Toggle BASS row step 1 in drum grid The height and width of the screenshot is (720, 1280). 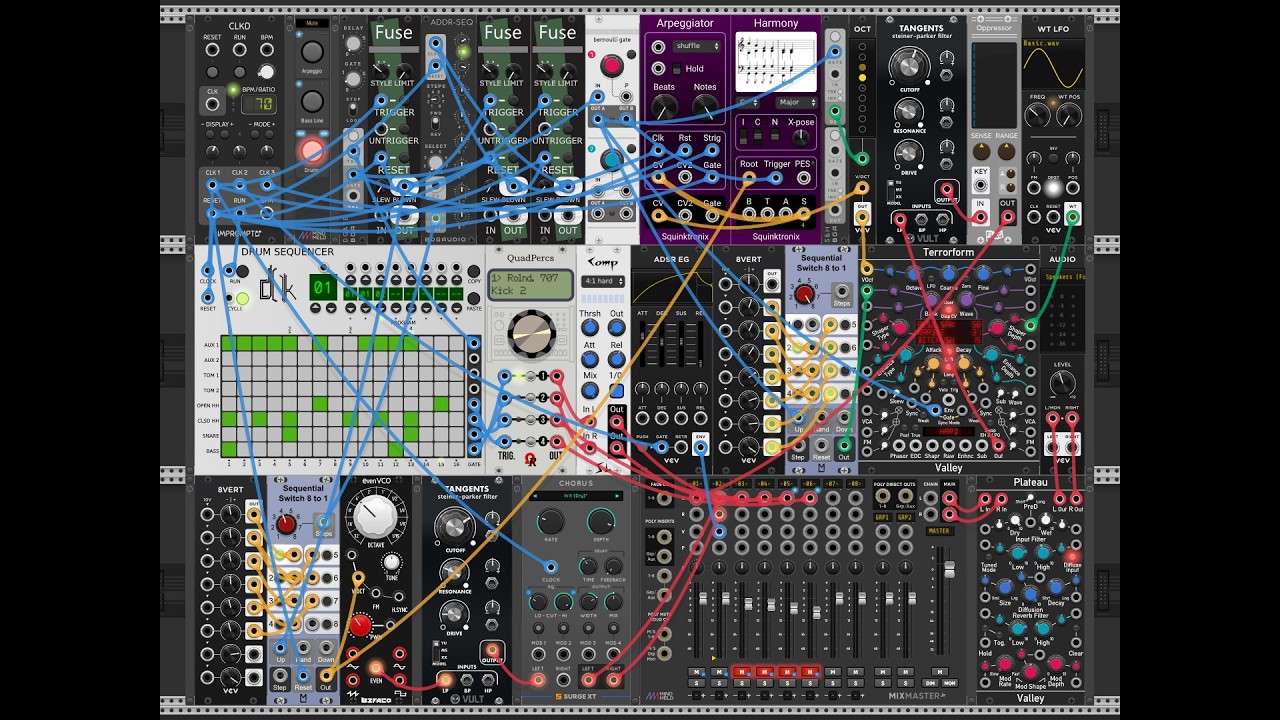coord(228,451)
